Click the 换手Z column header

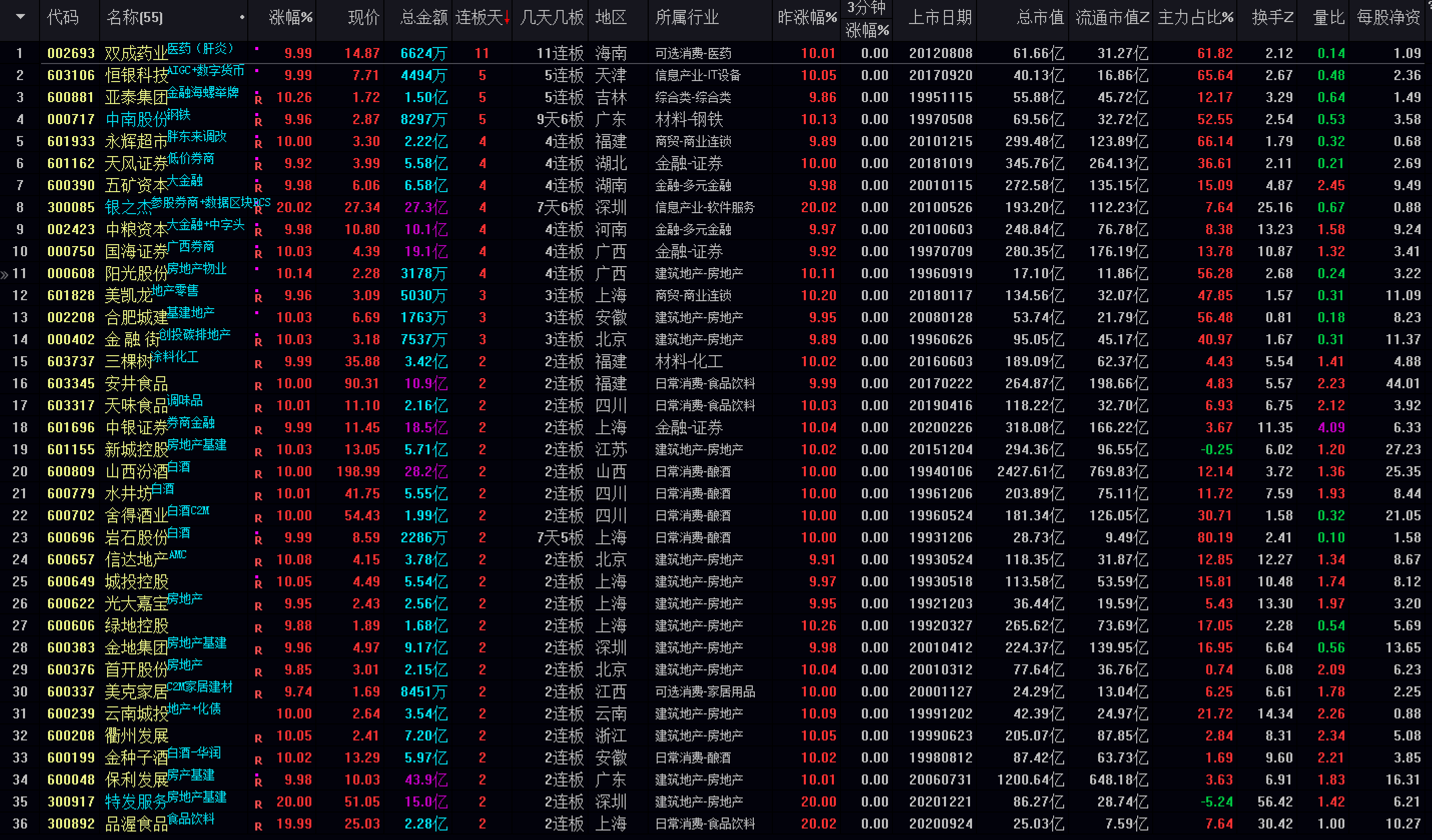coord(1272,18)
